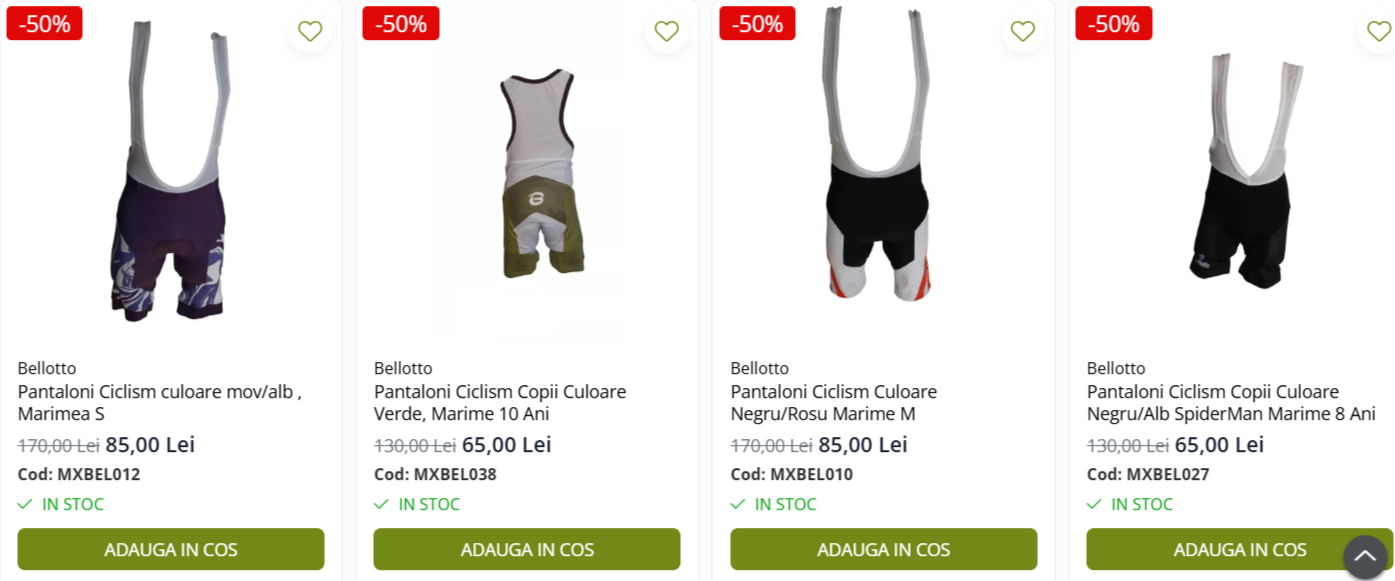View black/red bib shorts product image
The image size is (1395, 581).
(880, 155)
